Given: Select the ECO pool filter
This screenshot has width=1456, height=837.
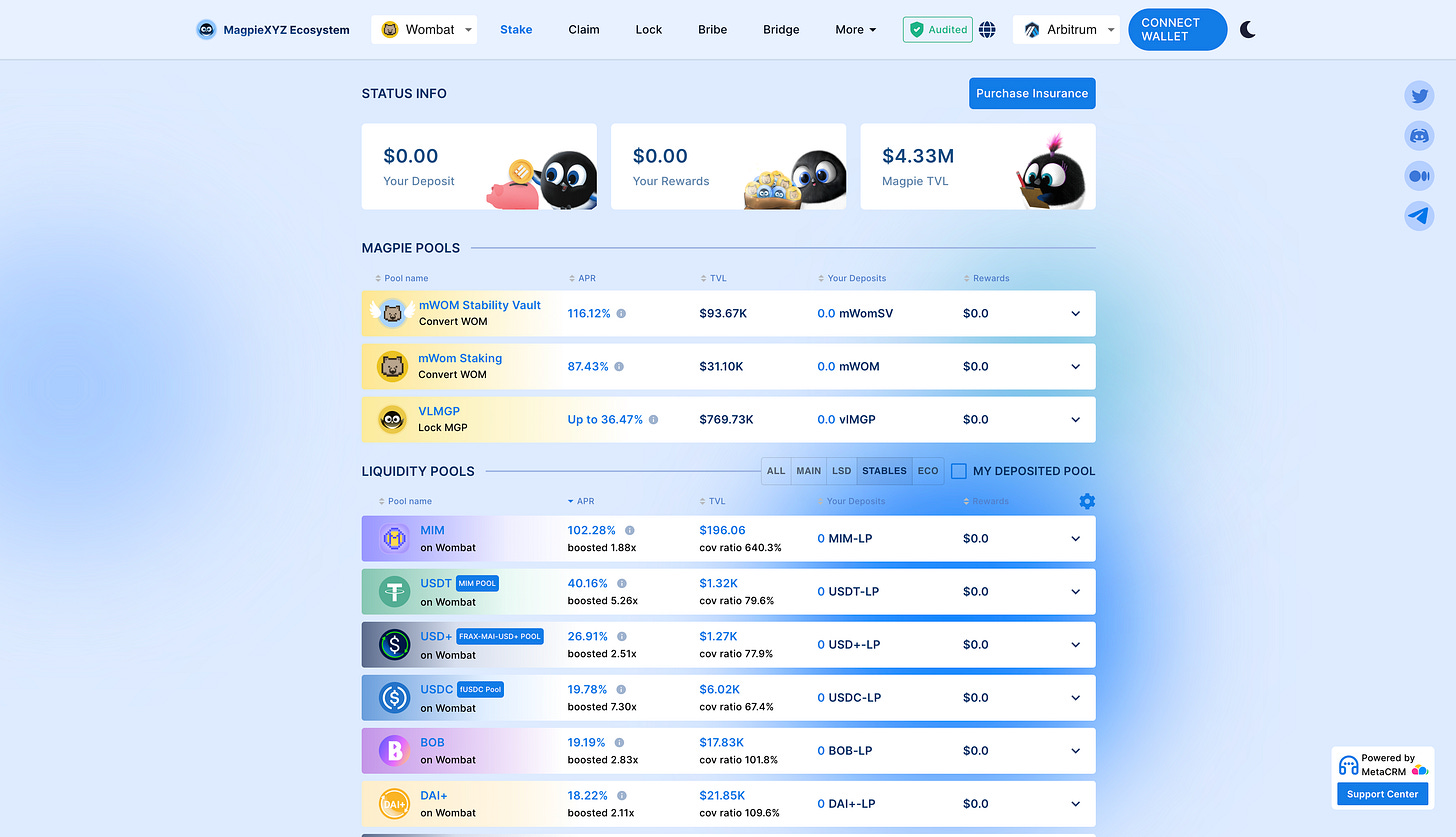Looking at the screenshot, I should [x=928, y=471].
